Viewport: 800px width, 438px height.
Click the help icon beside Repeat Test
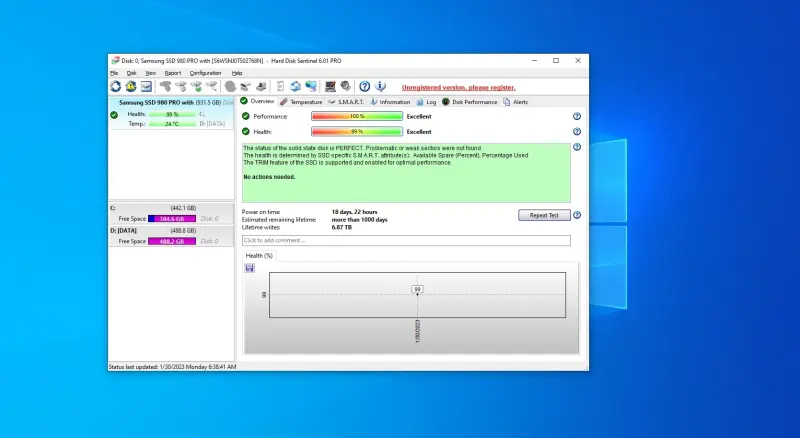[576, 214]
